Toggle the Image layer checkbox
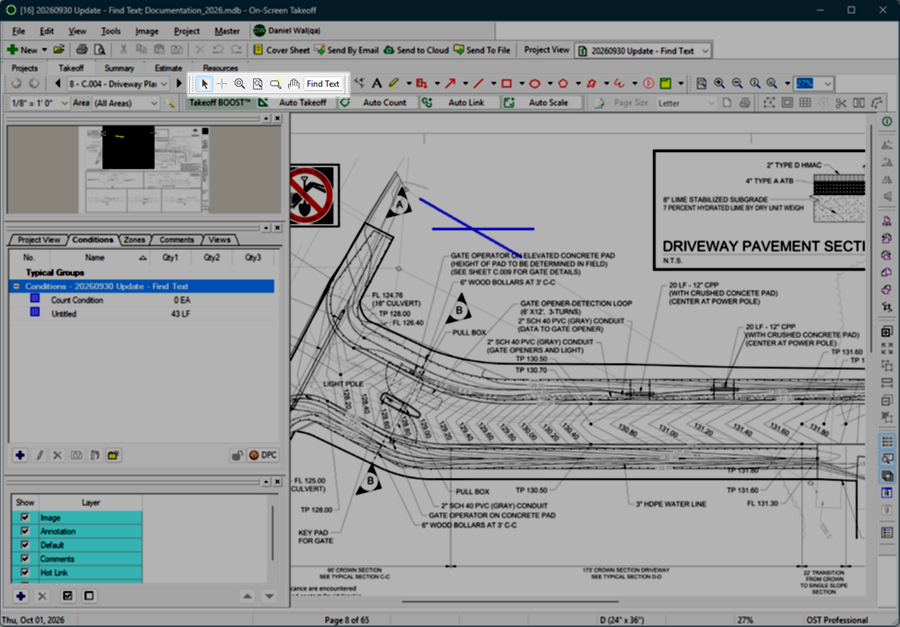 pos(25,517)
